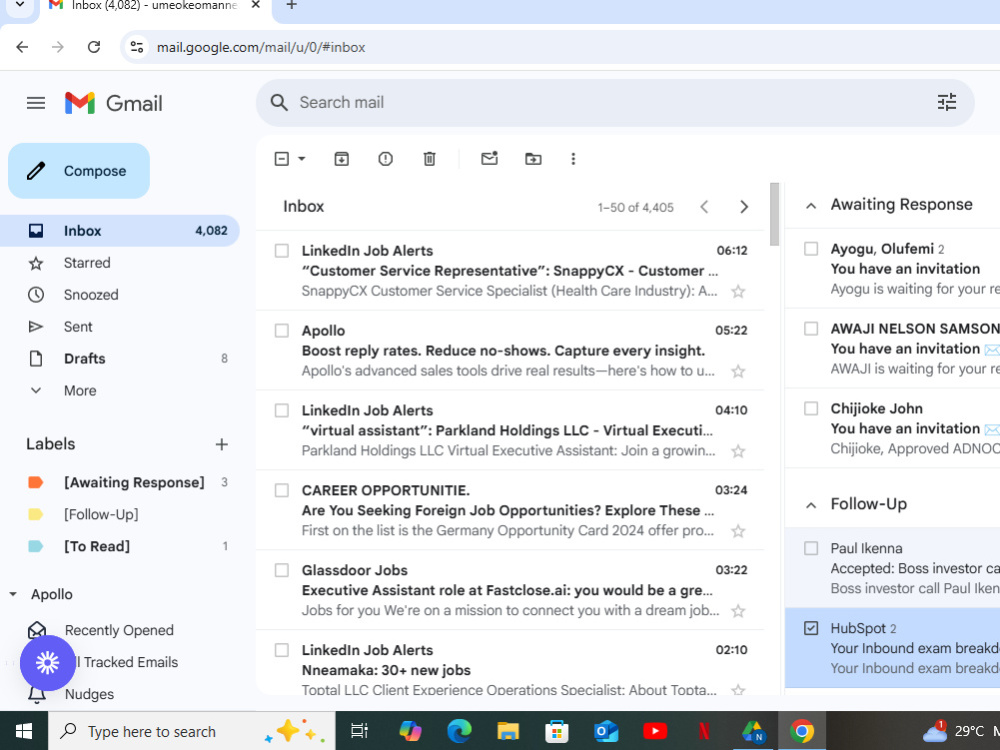Click the purple Apollo floating button

(48, 663)
